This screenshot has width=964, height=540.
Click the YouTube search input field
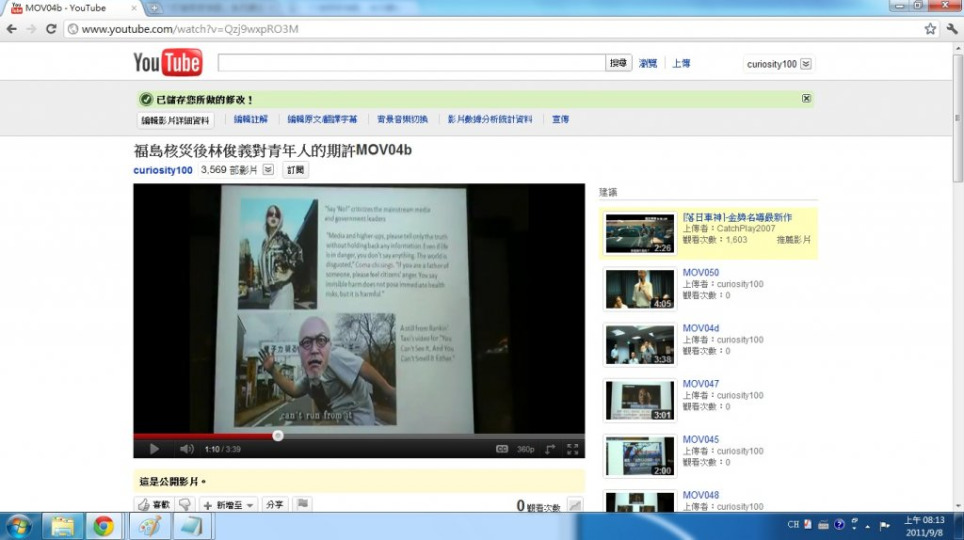(411, 63)
